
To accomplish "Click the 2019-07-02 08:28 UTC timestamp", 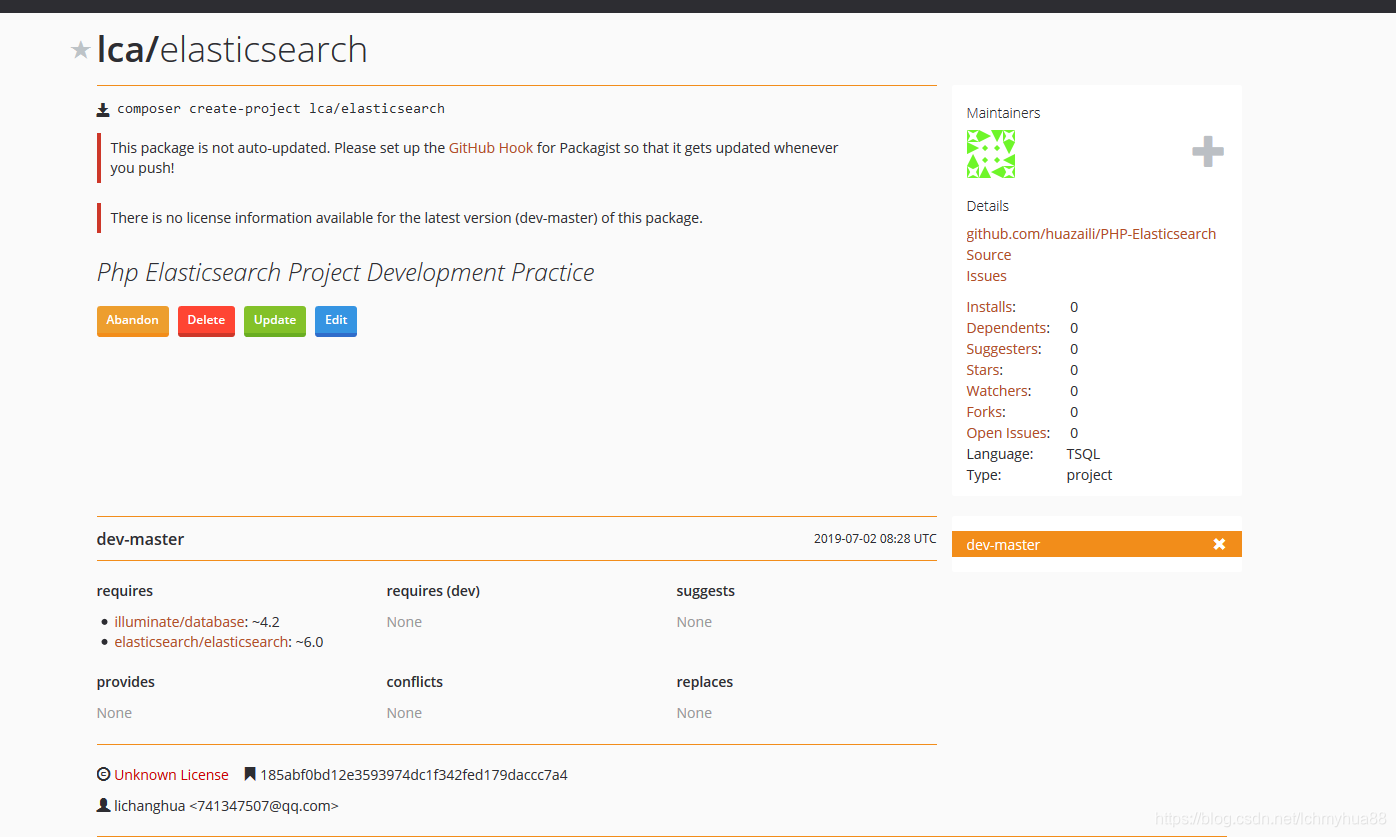I will (875, 539).
